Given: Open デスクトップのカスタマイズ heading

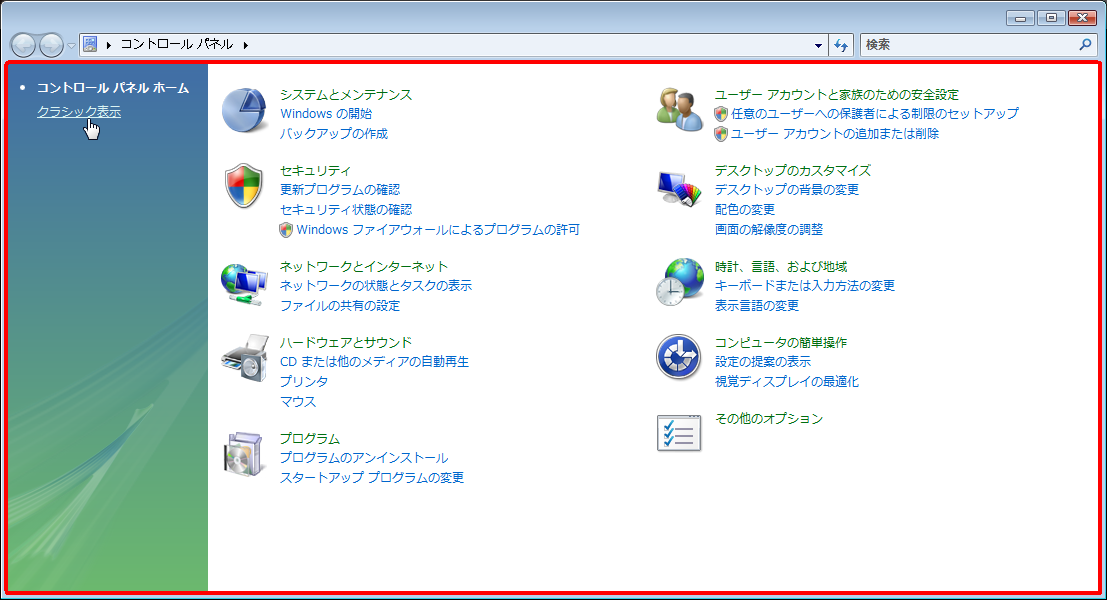Looking at the screenshot, I should coord(793,171).
